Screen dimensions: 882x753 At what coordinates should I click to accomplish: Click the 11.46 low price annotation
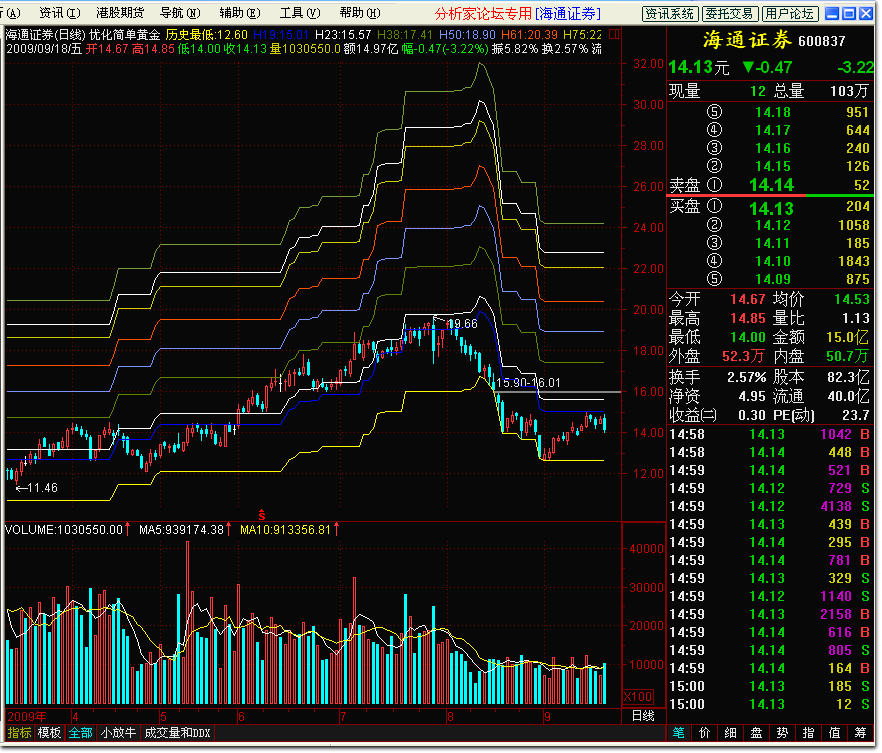37,489
